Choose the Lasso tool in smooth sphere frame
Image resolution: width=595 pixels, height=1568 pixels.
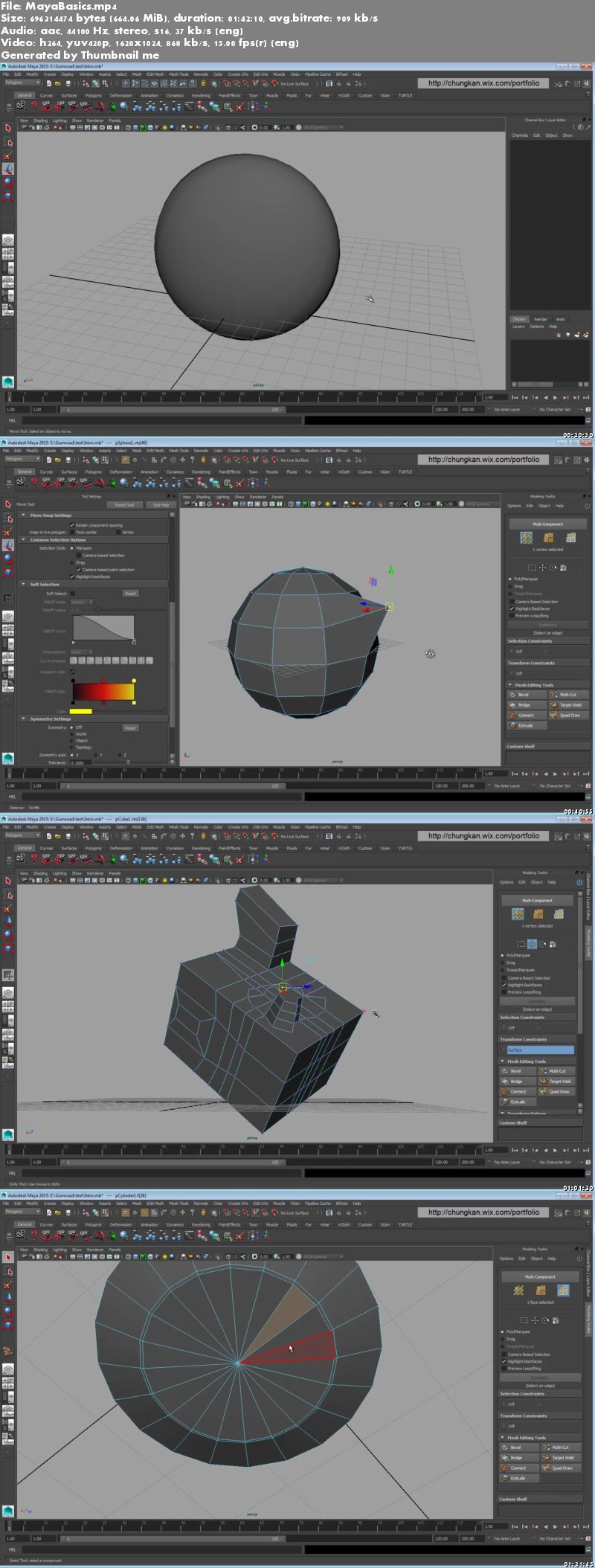point(8,142)
